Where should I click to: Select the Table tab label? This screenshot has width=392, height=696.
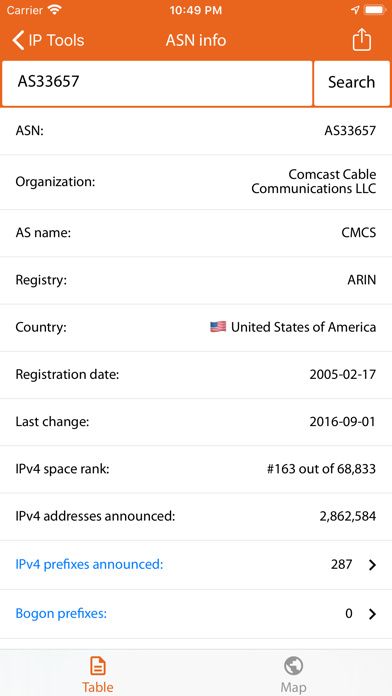(98, 687)
